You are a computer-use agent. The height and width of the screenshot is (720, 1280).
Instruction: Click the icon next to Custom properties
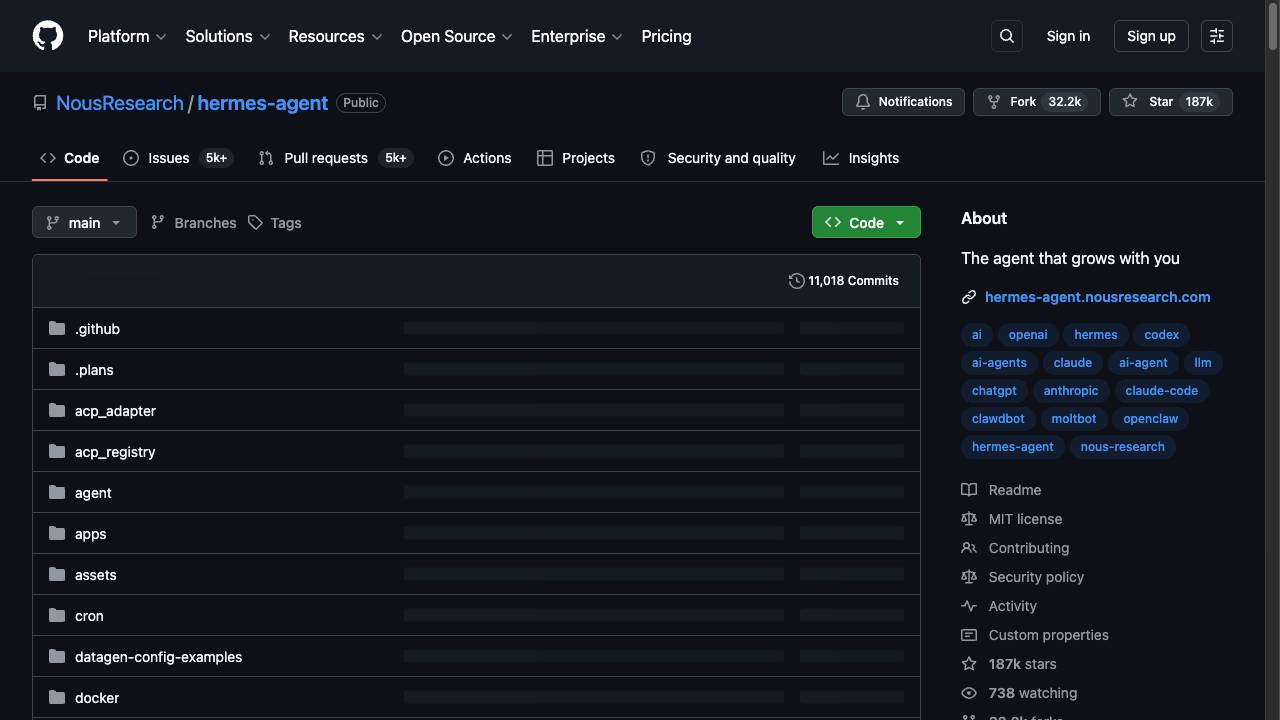pyautogui.click(x=969, y=635)
